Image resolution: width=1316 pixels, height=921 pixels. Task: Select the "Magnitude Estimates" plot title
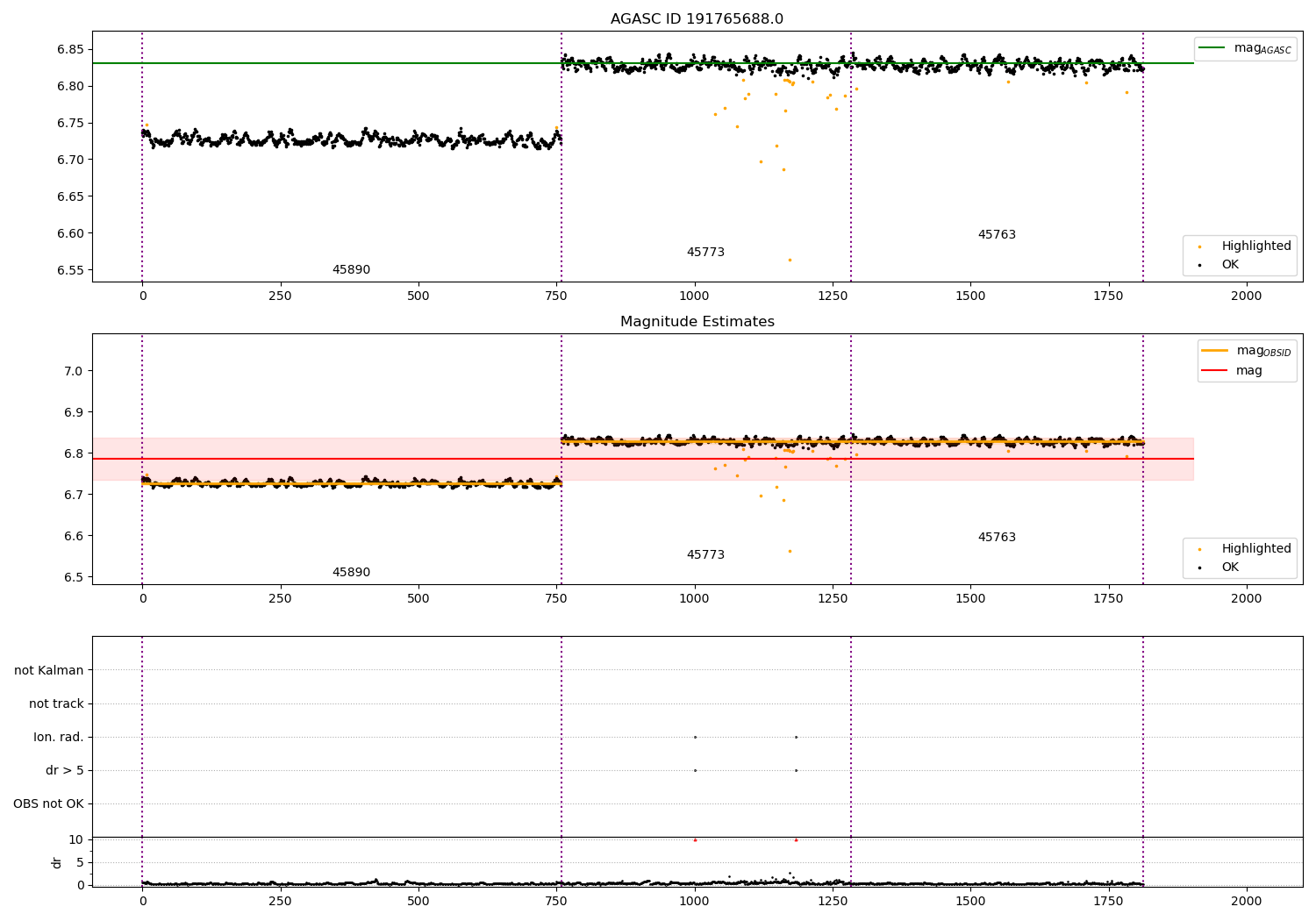pyautogui.click(x=697, y=322)
